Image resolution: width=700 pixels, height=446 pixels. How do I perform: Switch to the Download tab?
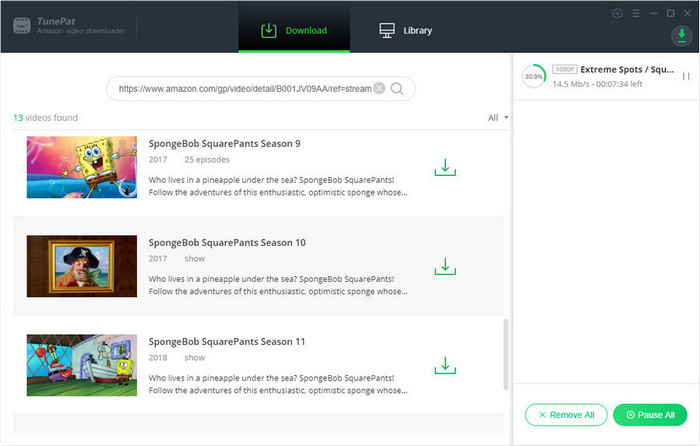pyautogui.click(x=294, y=30)
